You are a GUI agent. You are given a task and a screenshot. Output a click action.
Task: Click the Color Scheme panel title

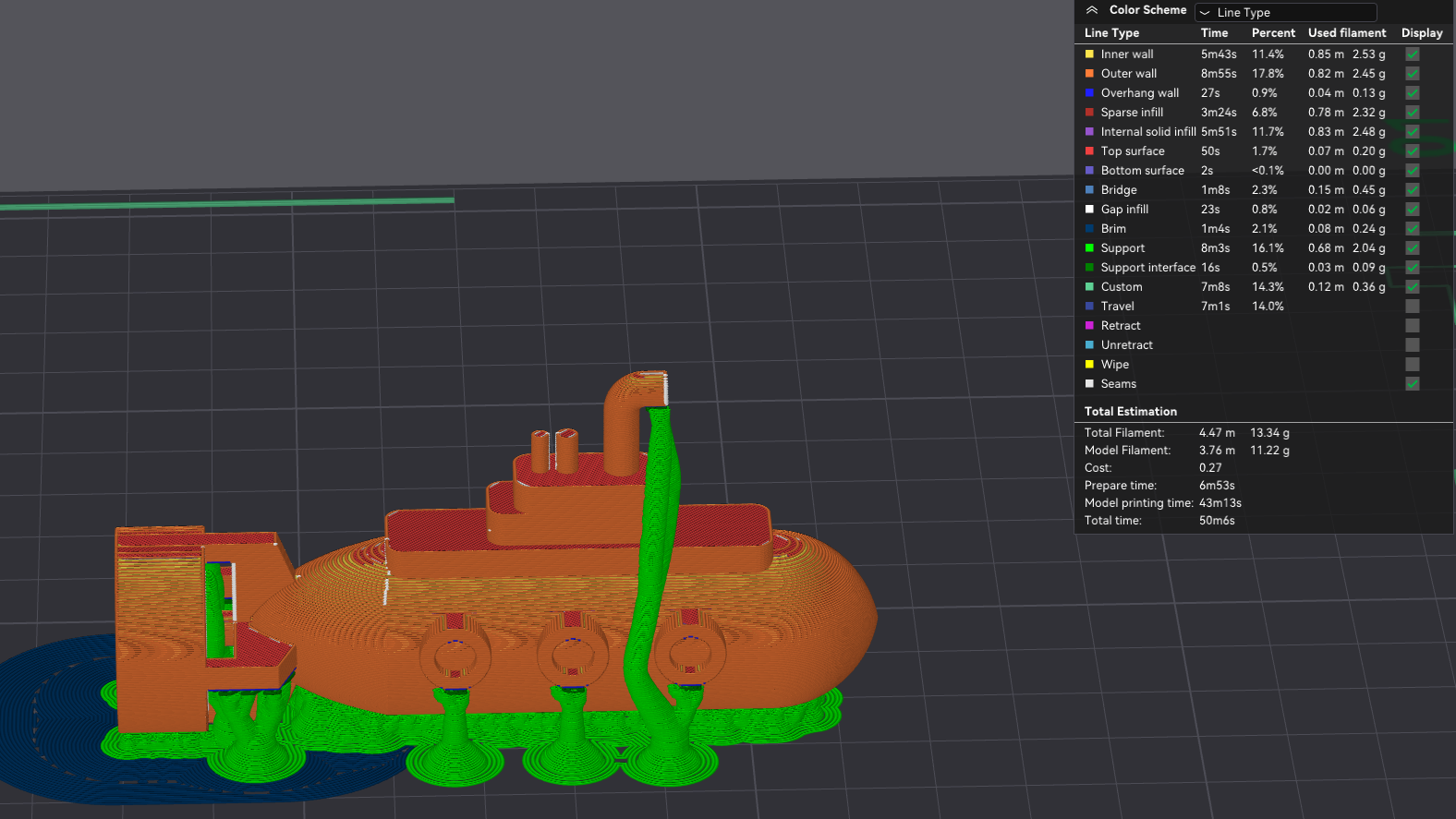(x=1147, y=10)
